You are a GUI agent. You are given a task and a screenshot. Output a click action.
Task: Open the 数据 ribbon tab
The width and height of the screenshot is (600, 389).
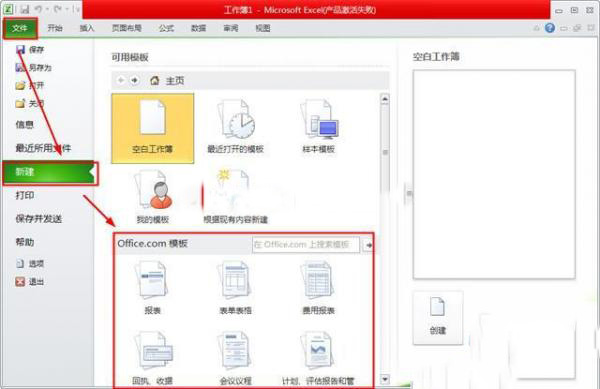coord(199,28)
